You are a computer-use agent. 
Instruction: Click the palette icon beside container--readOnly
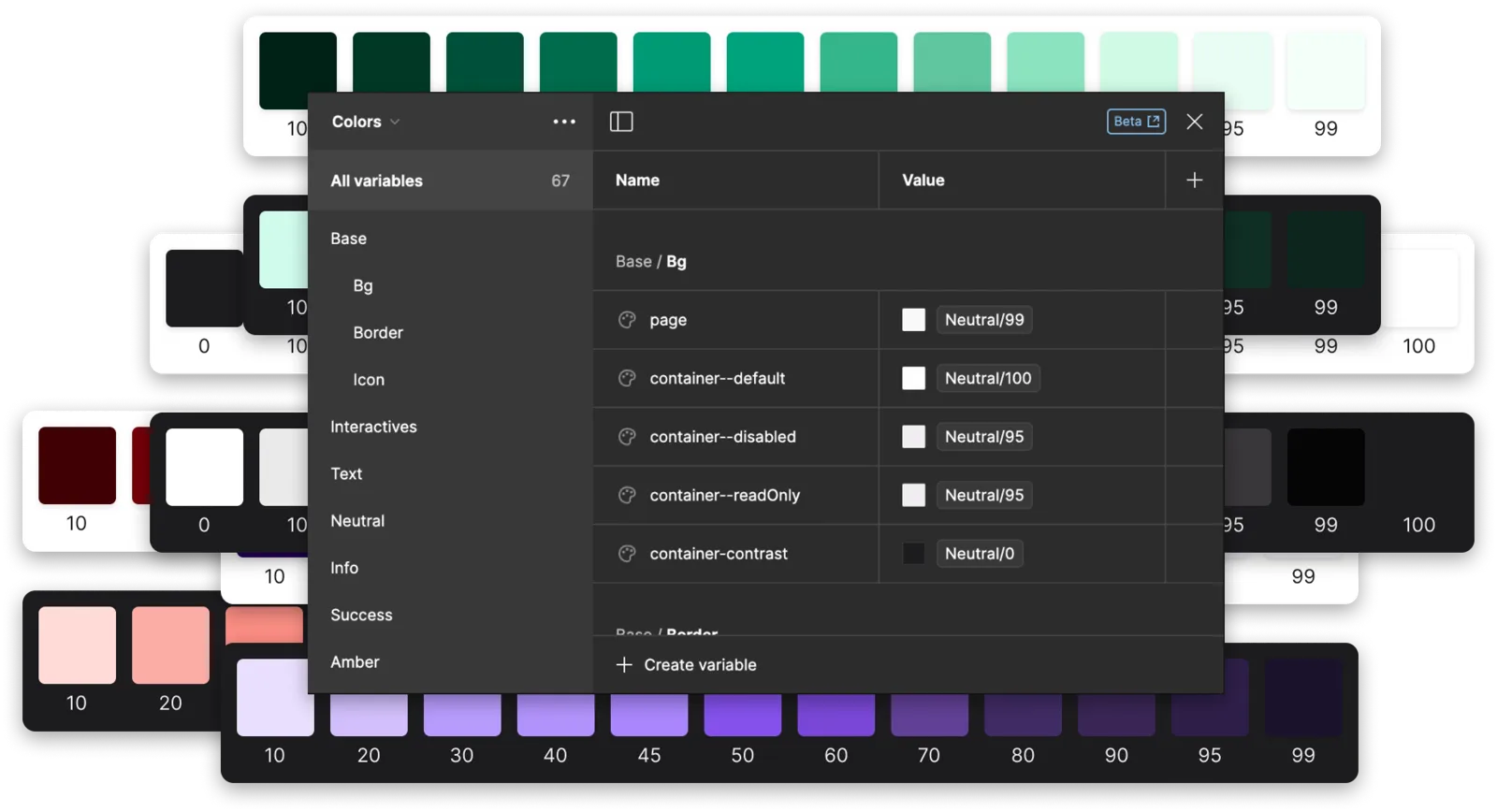pos(627,495)
